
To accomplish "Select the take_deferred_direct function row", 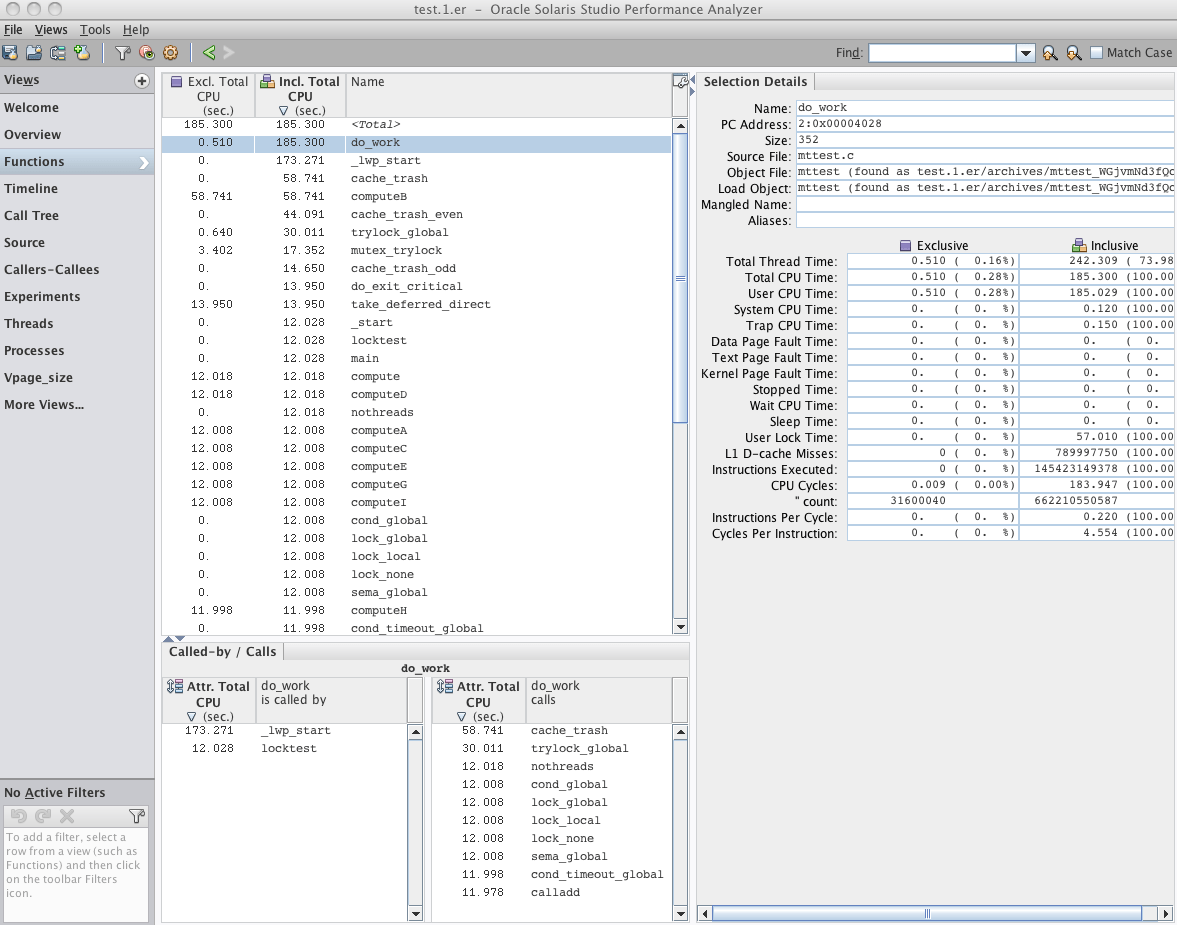I will (417, 305).
